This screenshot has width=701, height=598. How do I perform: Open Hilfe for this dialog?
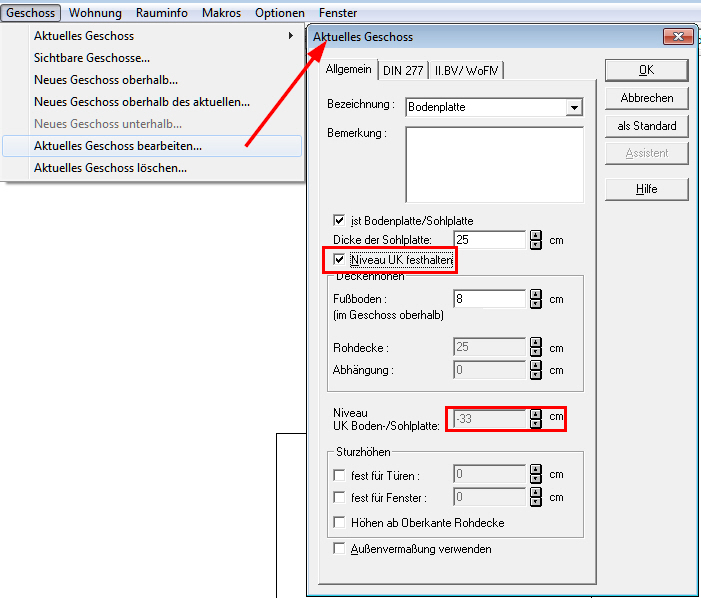tap(646, 189)
